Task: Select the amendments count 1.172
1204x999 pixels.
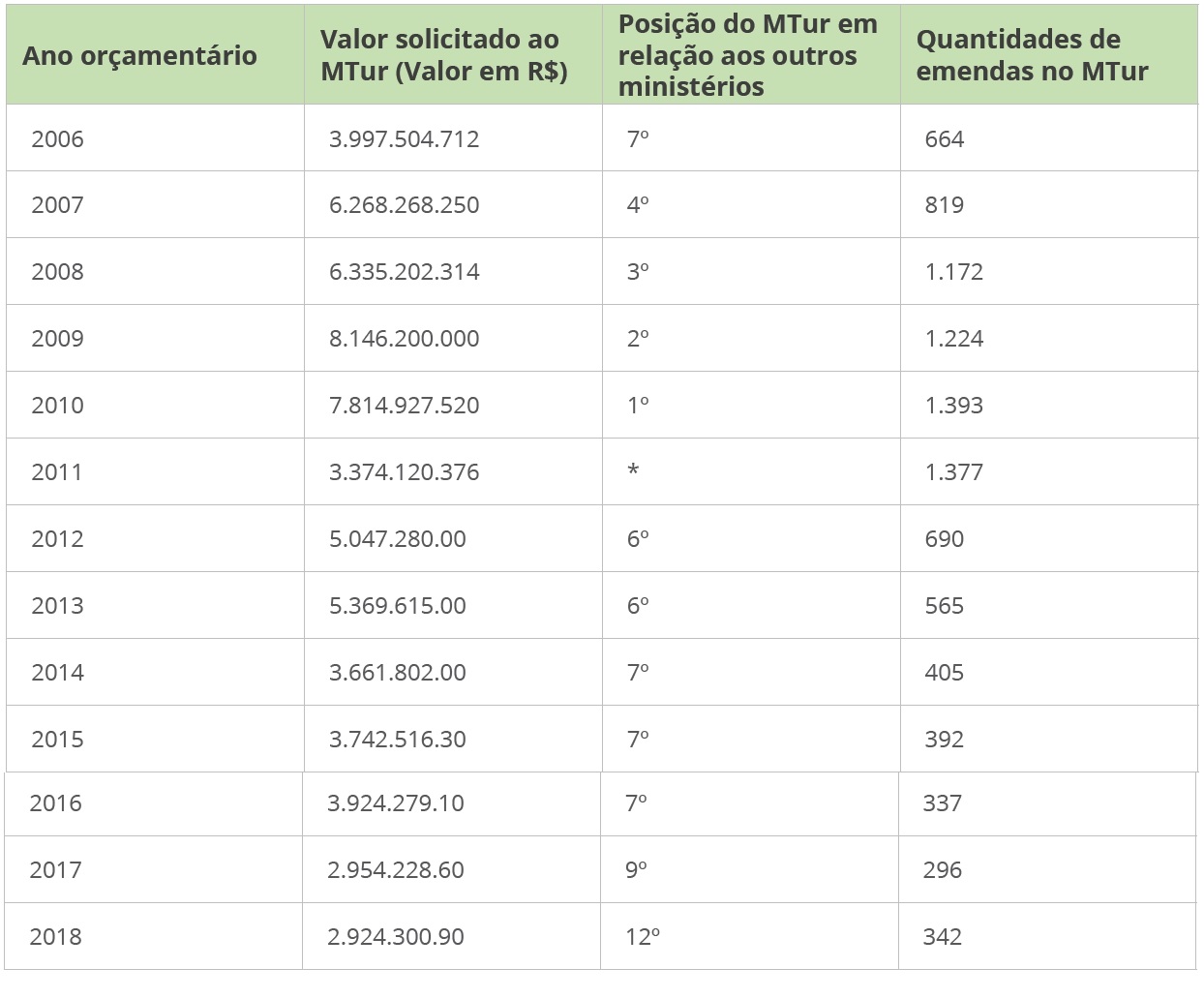Action: click(x=953, y=272)
